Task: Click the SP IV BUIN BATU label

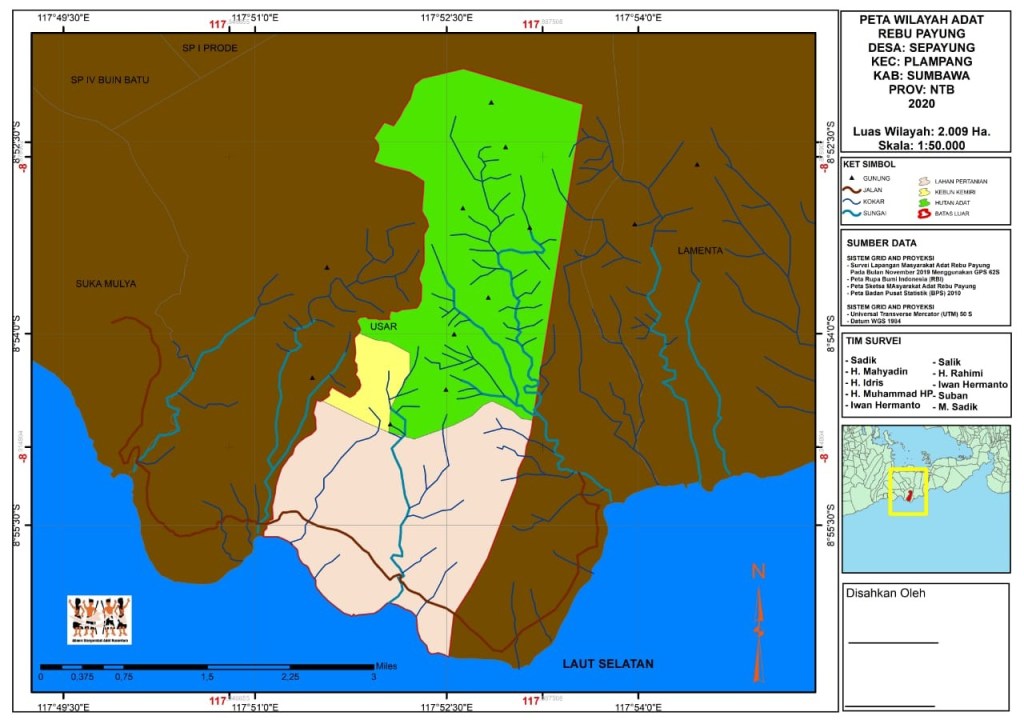Action: 109,79
